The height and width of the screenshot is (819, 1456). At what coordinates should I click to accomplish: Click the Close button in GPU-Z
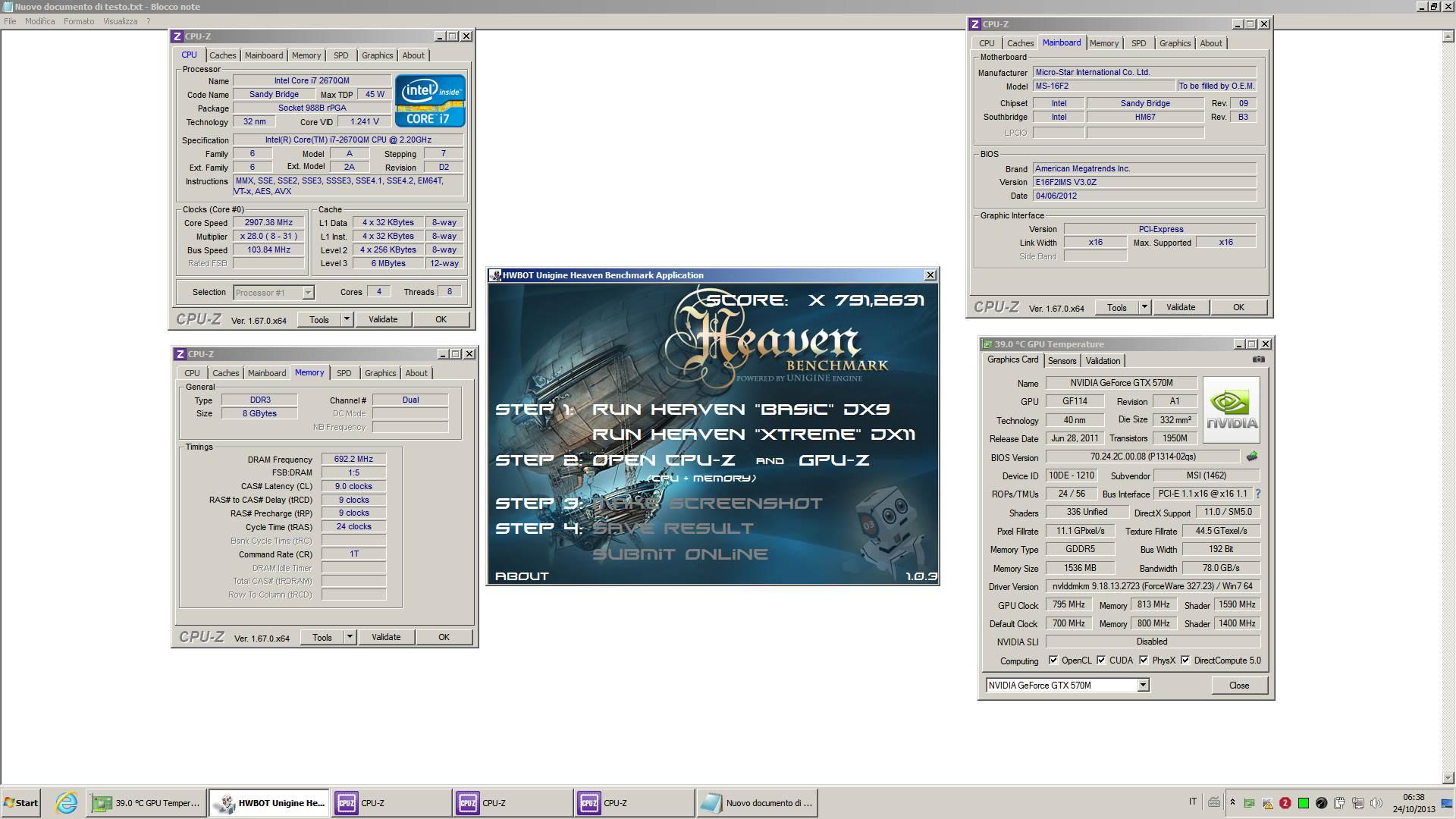point(1239,686)
